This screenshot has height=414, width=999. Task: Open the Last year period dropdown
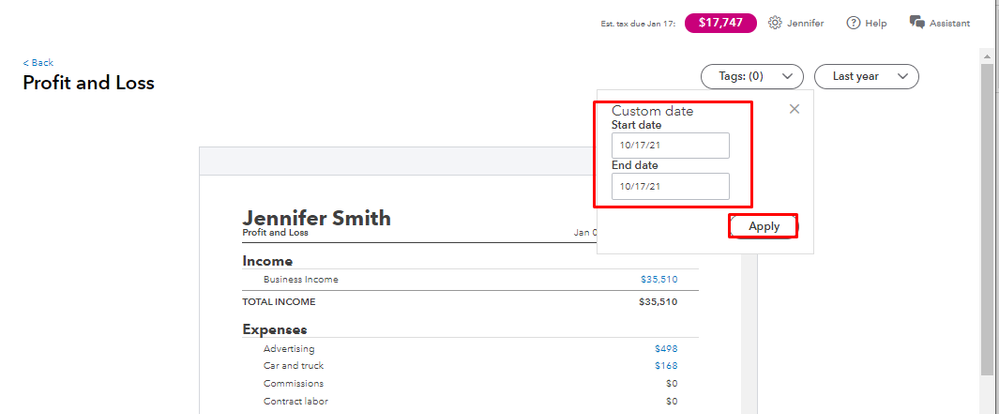[866, 76]
